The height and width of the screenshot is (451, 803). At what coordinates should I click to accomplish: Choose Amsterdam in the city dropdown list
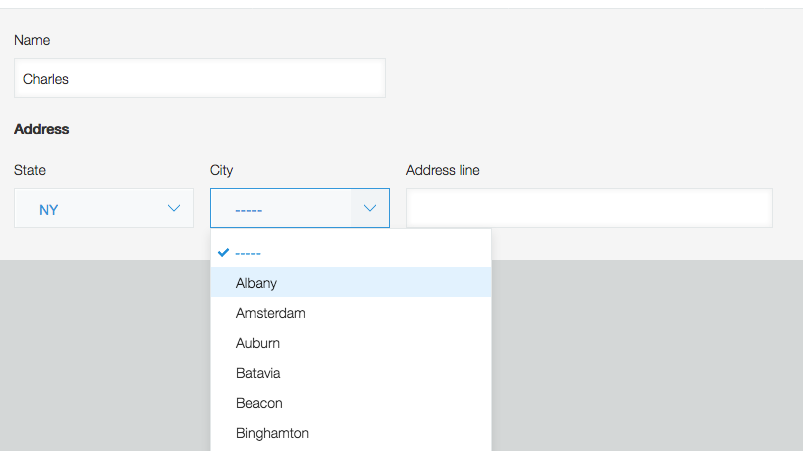[x=270, y=313]
